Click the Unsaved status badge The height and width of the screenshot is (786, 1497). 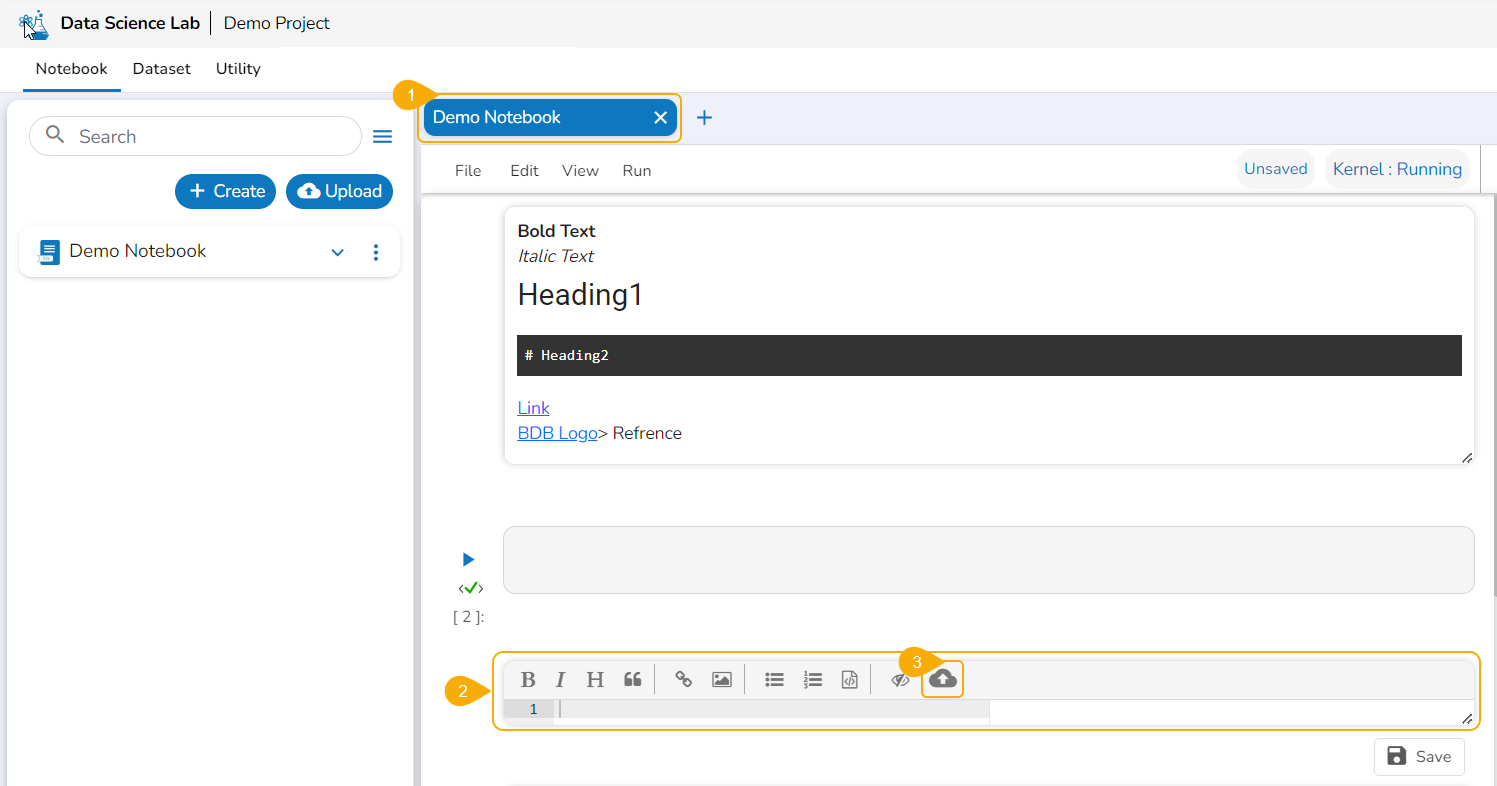pos(1275,169)
